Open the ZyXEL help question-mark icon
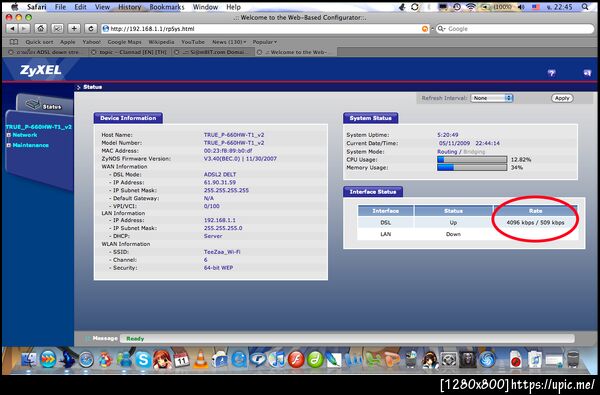 tap(551, 73)
